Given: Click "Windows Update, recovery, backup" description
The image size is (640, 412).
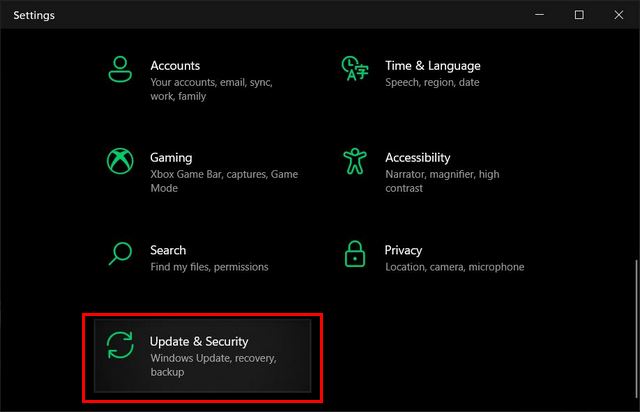Looking at the screenshot, I should click(x=213, y=365).
